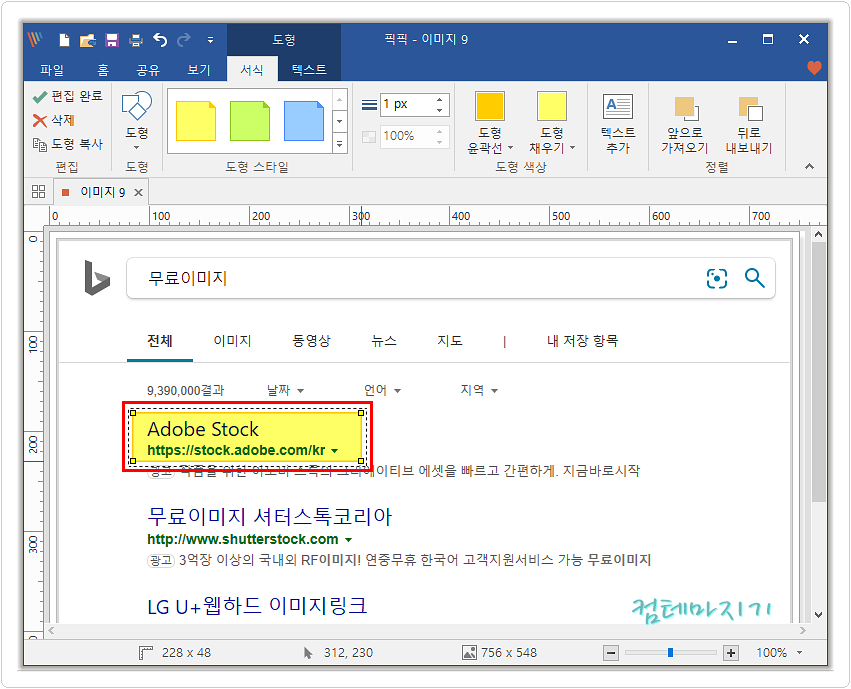Choose the blue note shape style
The height and width of the screenshot is (689, 851).
click(304, 121)
